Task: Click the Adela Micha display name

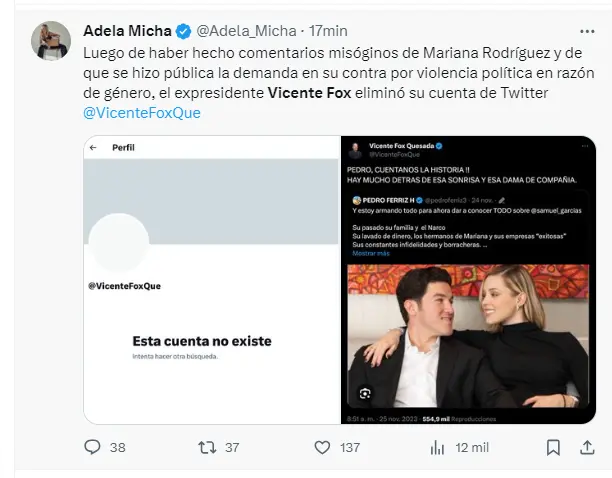Action: (x=128, y=30)
